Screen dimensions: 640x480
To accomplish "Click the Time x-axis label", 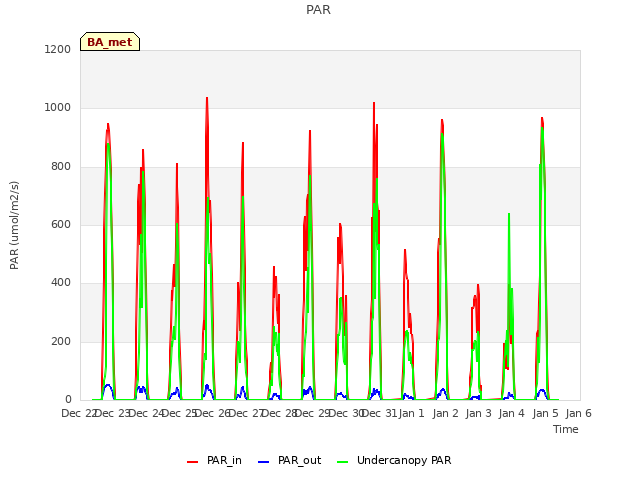I will pyautogui.click(x=566, y=429).
